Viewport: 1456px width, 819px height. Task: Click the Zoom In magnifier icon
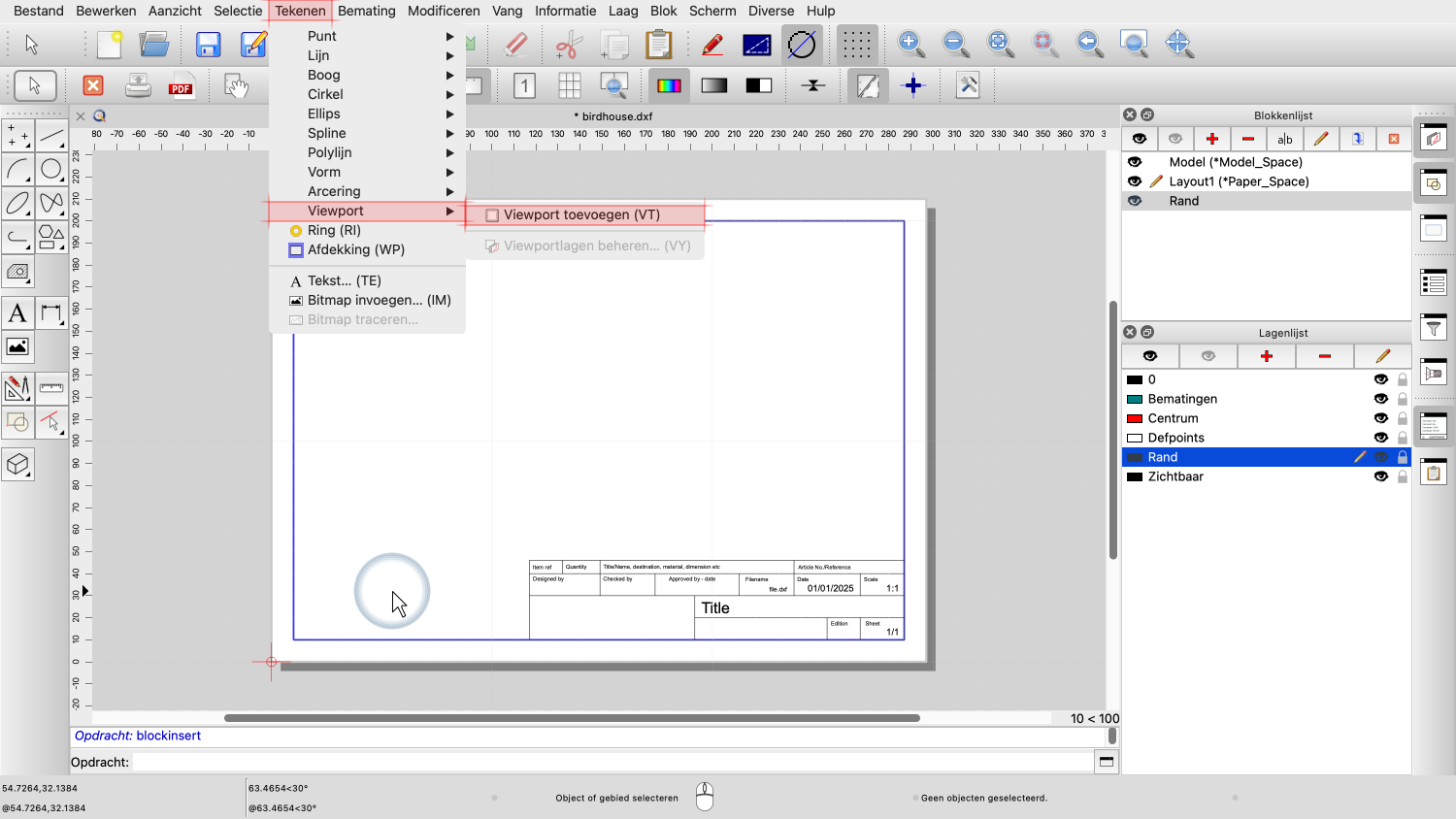point(910,44)
